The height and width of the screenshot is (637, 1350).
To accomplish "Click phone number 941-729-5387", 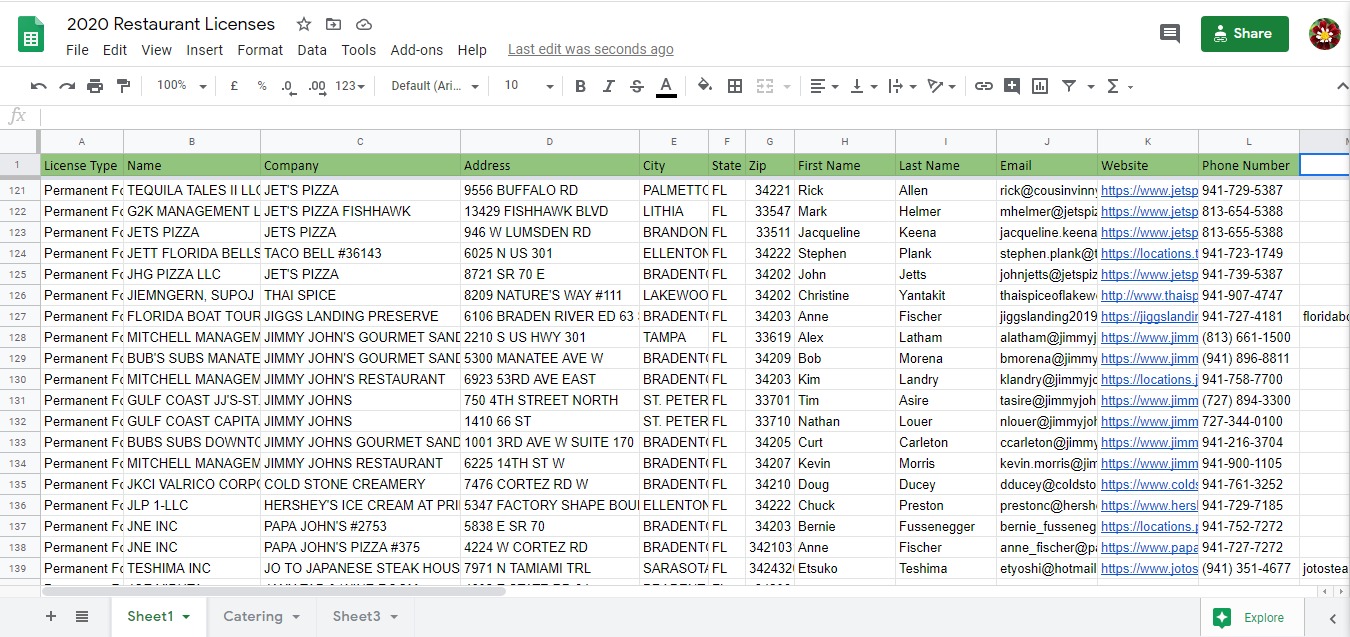I will (1249, 190).
